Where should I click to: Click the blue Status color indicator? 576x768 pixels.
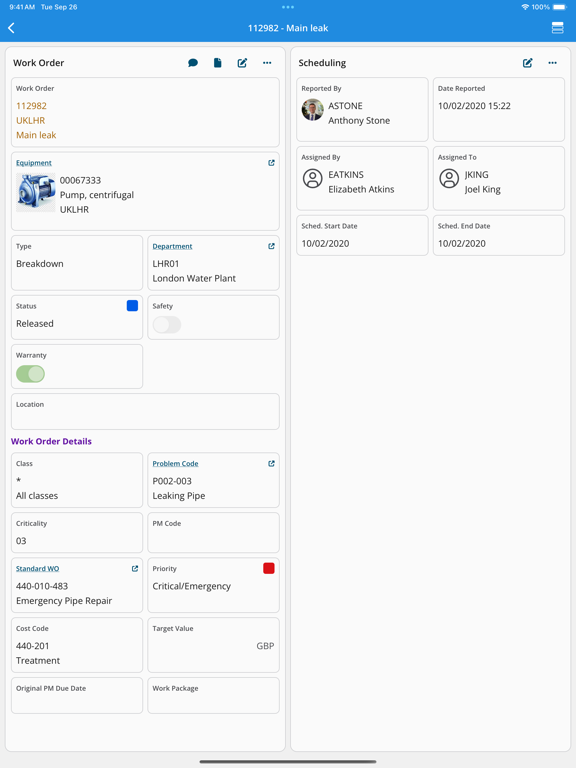coord(132,306)
